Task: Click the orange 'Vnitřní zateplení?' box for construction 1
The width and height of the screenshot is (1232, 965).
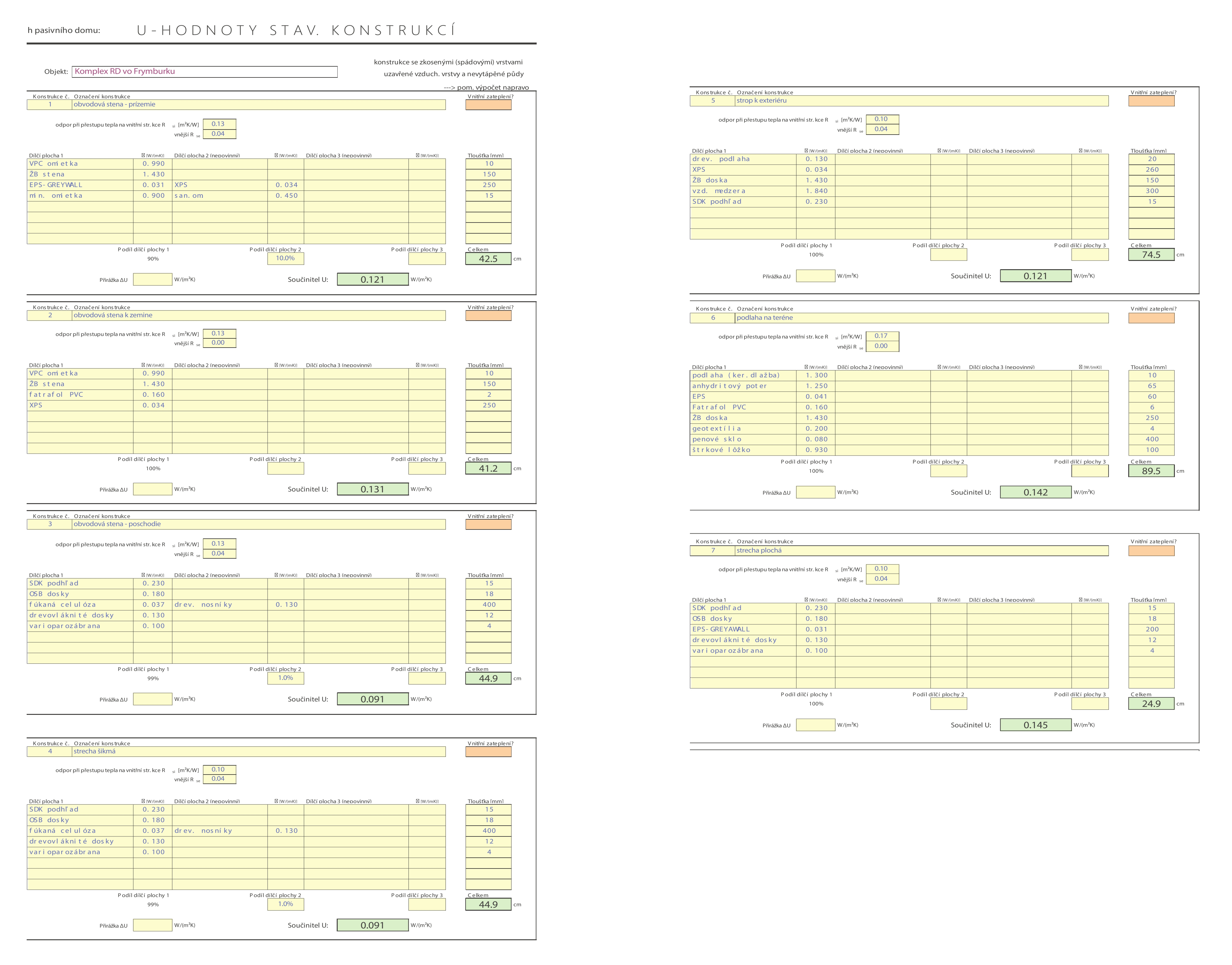Action: click(x=488, y=104)
